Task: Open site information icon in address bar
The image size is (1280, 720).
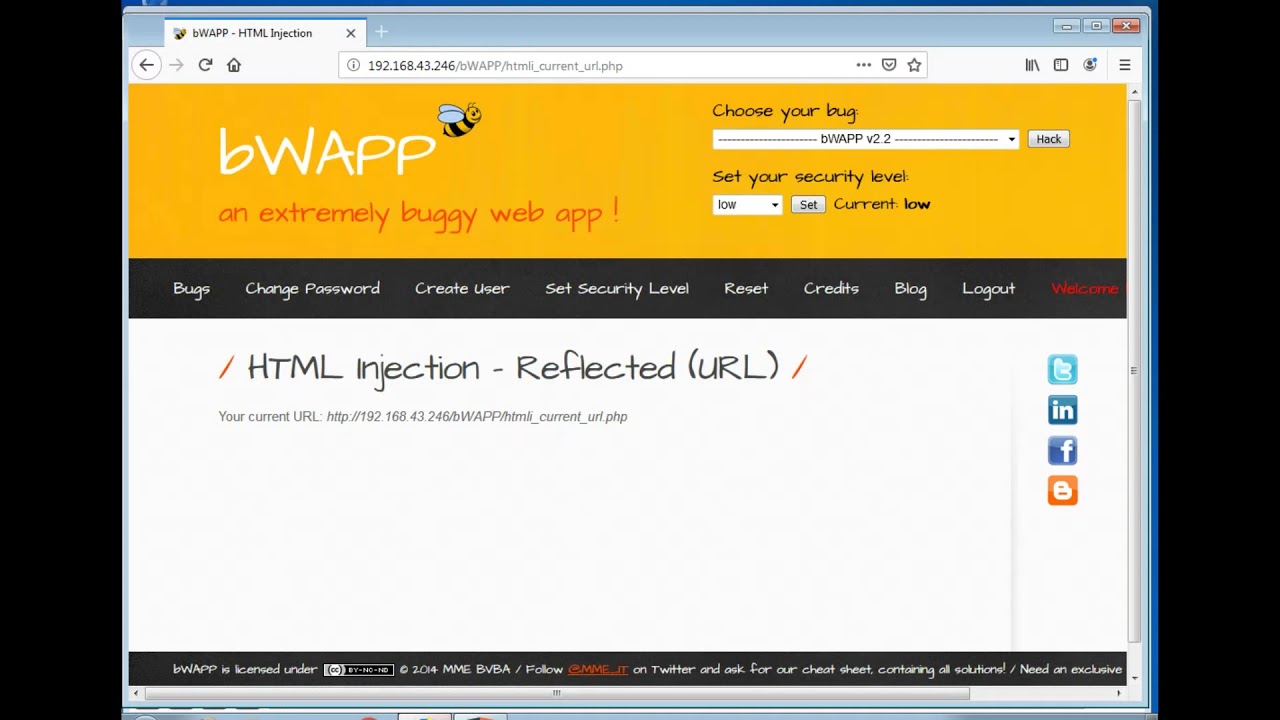Action: pos(353,65)
